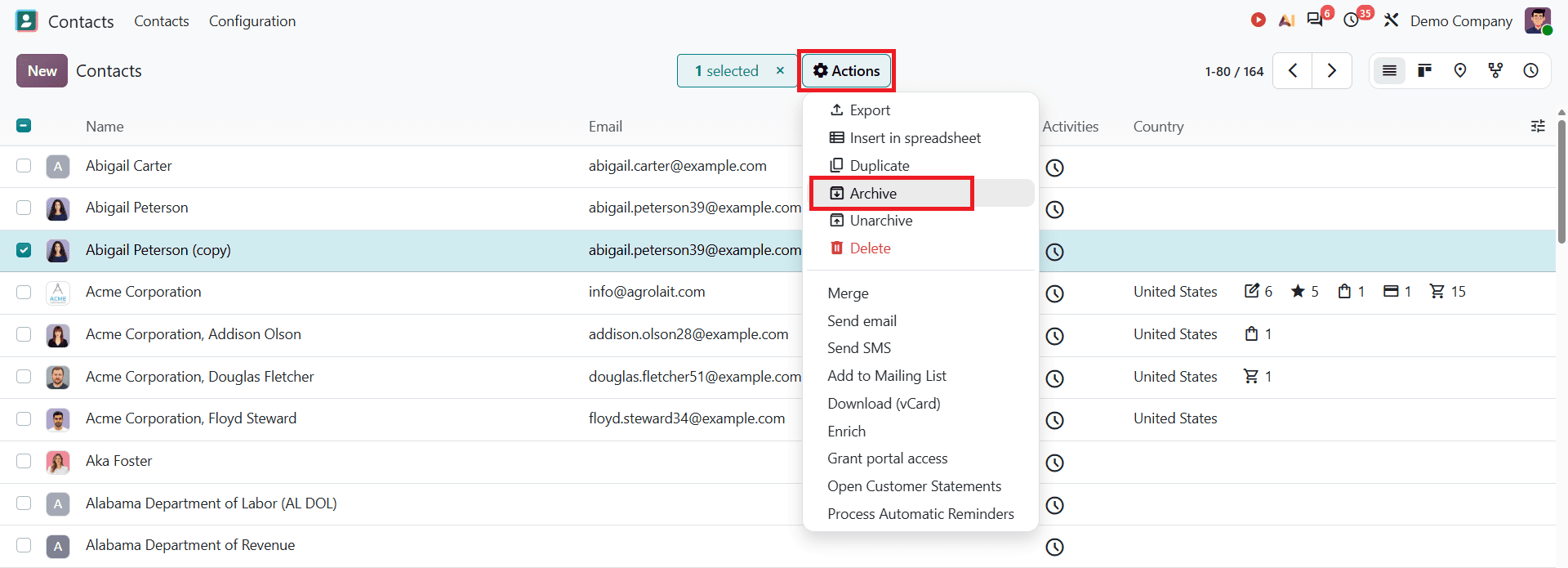Sort by the Country column header
The height and width of the screenshot is (568, 1568).
click(1158, 127)
